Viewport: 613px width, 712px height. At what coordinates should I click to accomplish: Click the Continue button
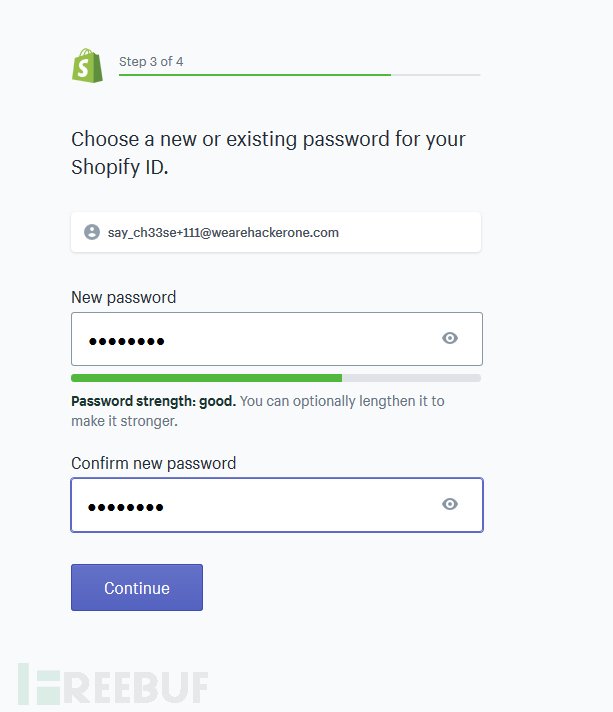[x=137, y=588]
